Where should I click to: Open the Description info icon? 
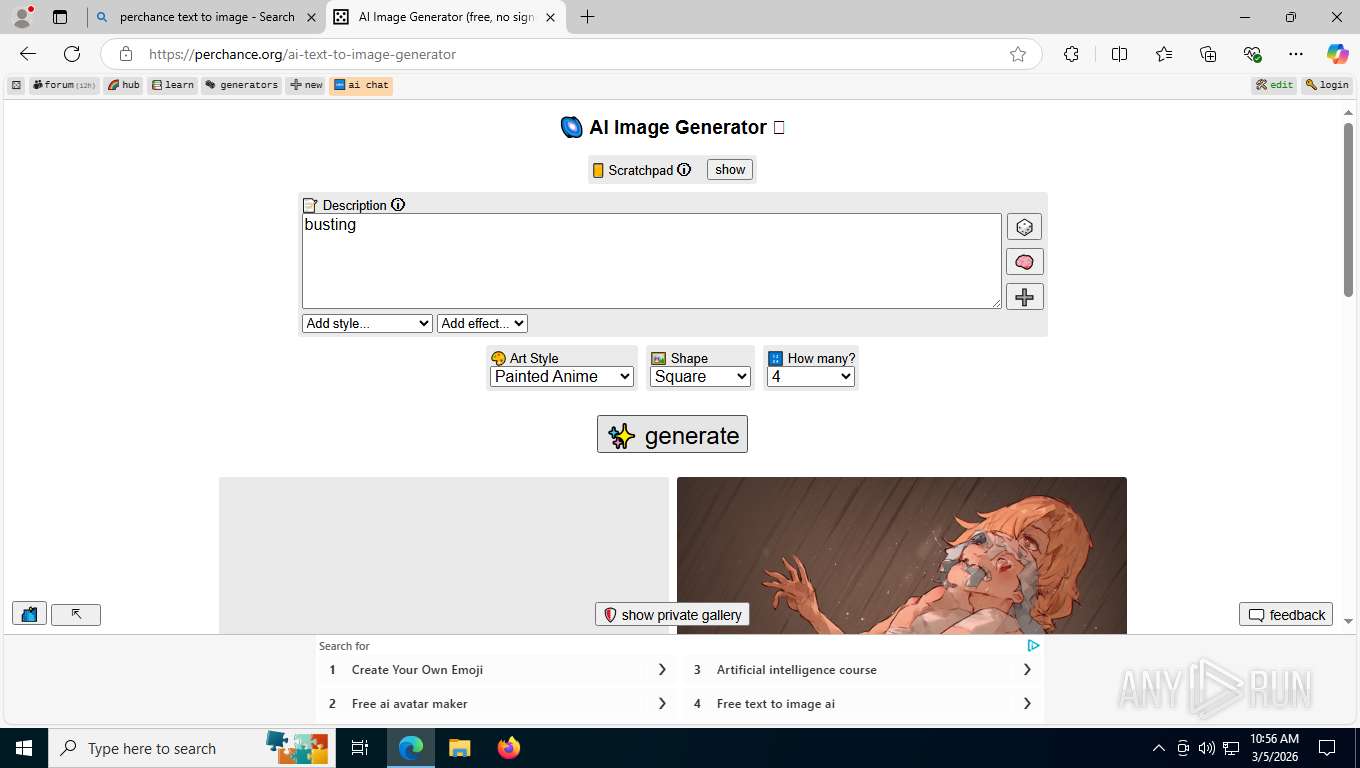(398, 205)
